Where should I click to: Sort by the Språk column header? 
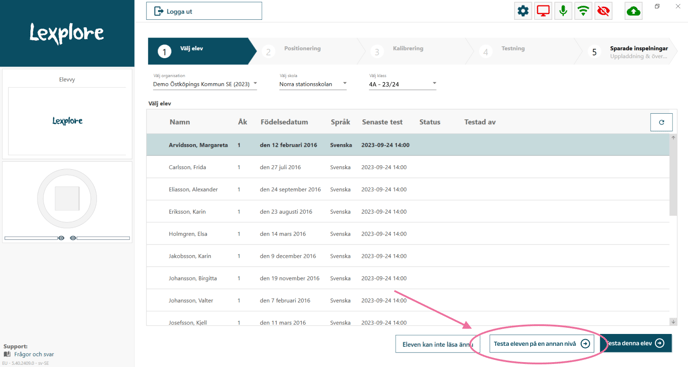pyautogui.click(x=340, y=122)
